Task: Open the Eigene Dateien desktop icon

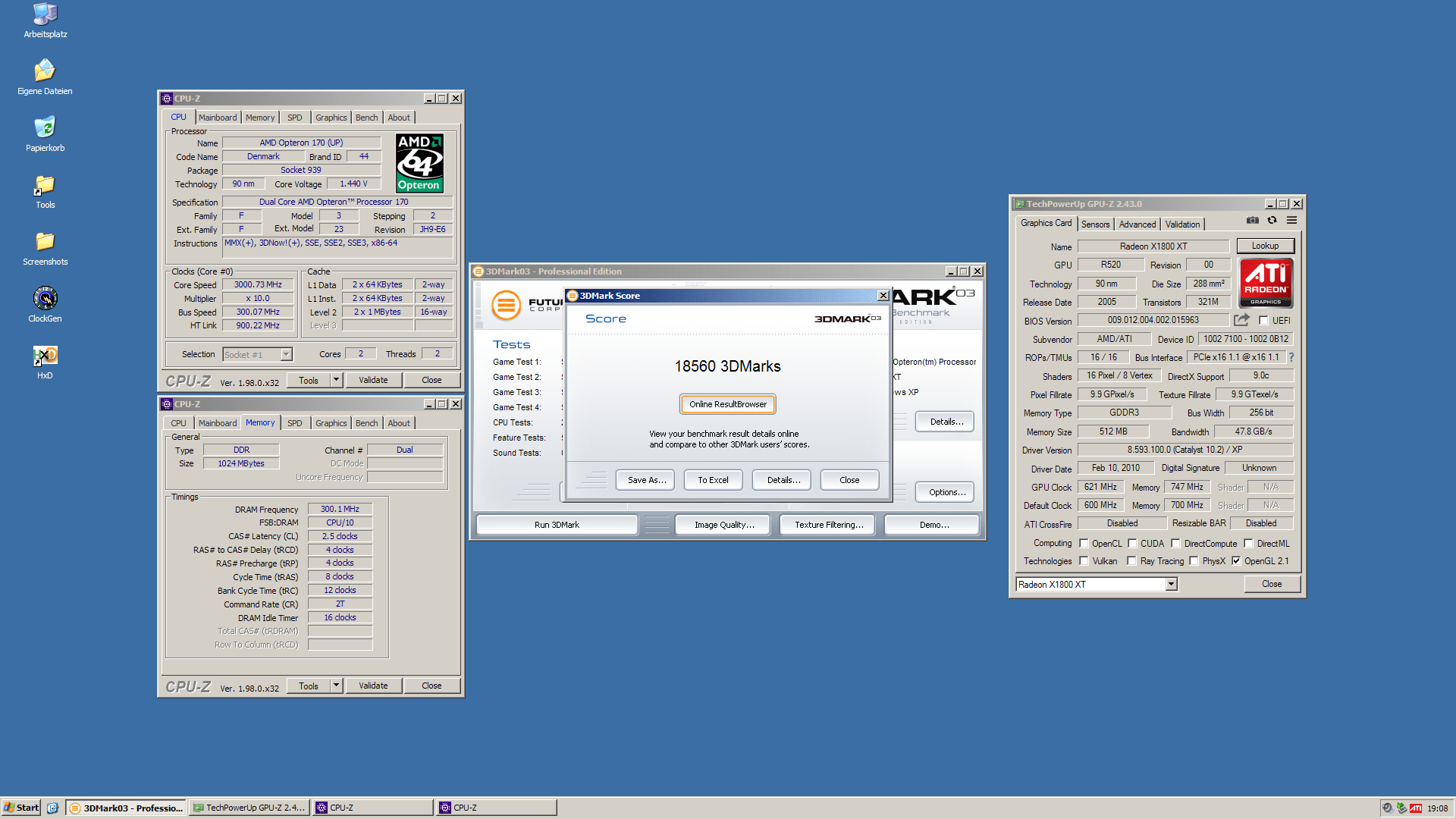Action: 45,77
